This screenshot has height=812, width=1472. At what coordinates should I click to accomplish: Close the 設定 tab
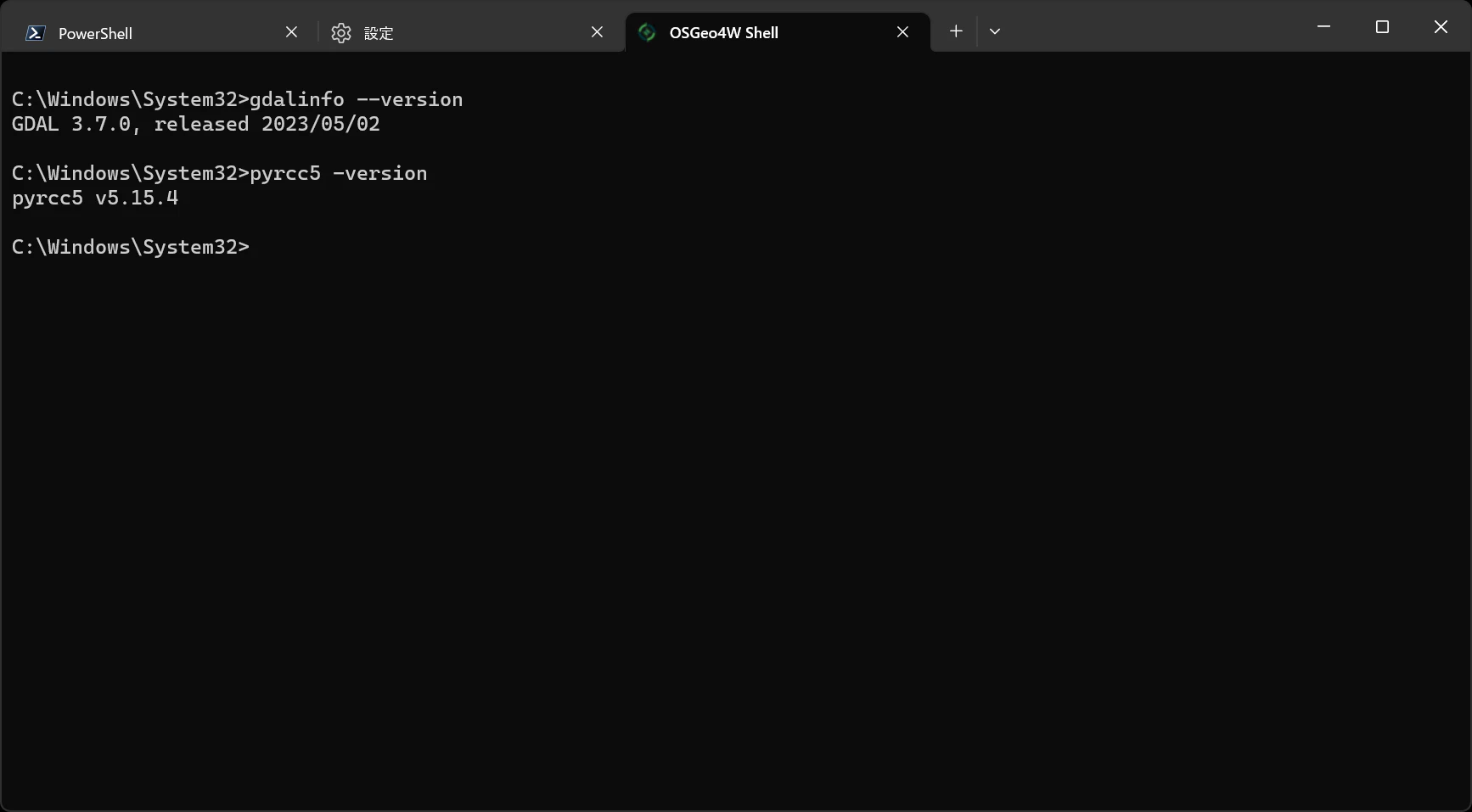(597, 32)
